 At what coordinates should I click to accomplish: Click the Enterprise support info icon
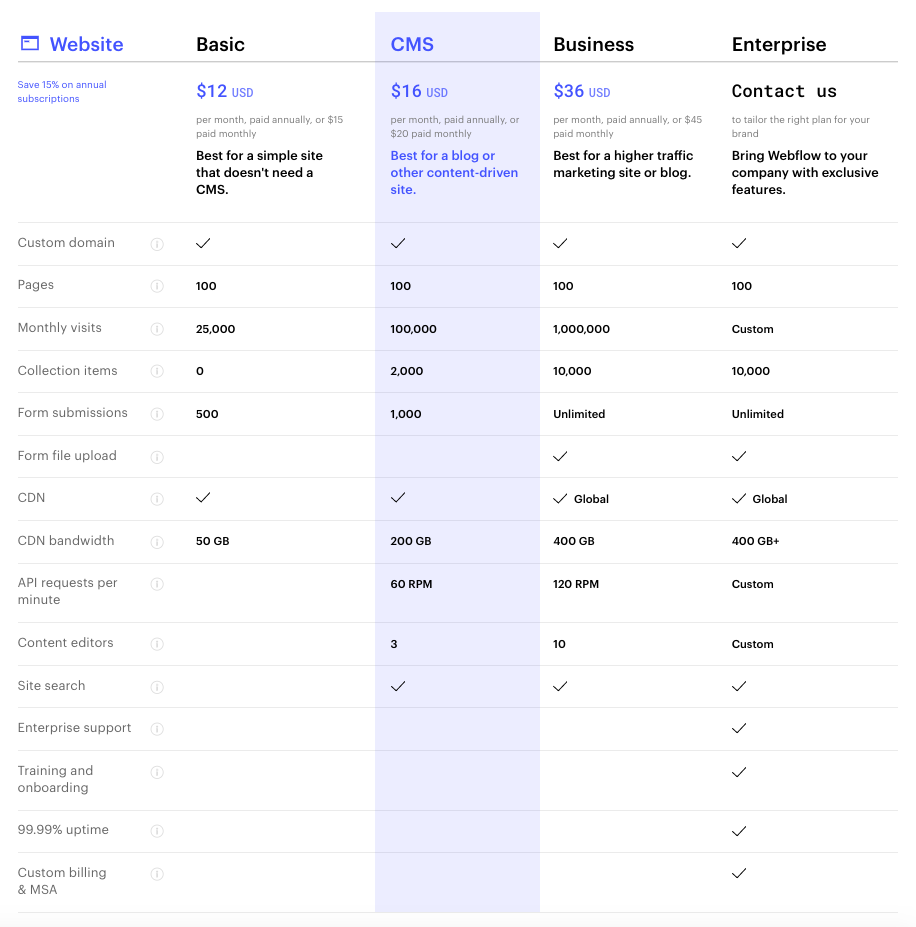pyautogui.click(x=157, y=729)
